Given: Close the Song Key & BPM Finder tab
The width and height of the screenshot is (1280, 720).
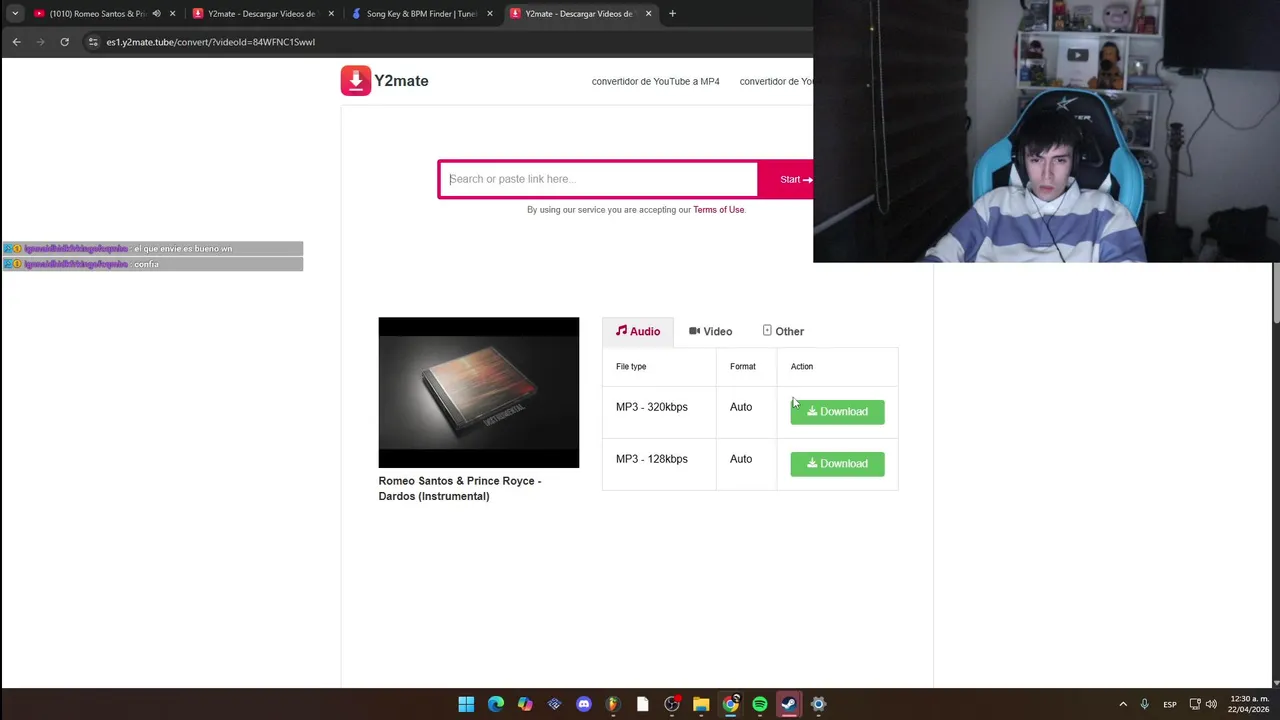Looking at the screenshot, I should [x=490, y=14].
